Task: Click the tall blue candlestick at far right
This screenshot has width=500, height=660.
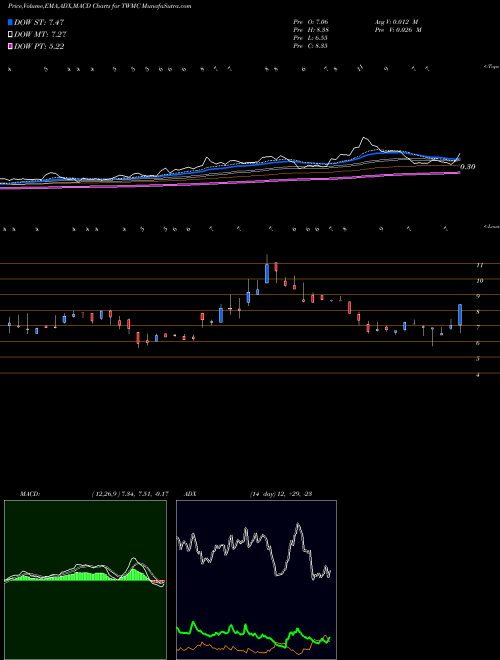Action: 460,315
